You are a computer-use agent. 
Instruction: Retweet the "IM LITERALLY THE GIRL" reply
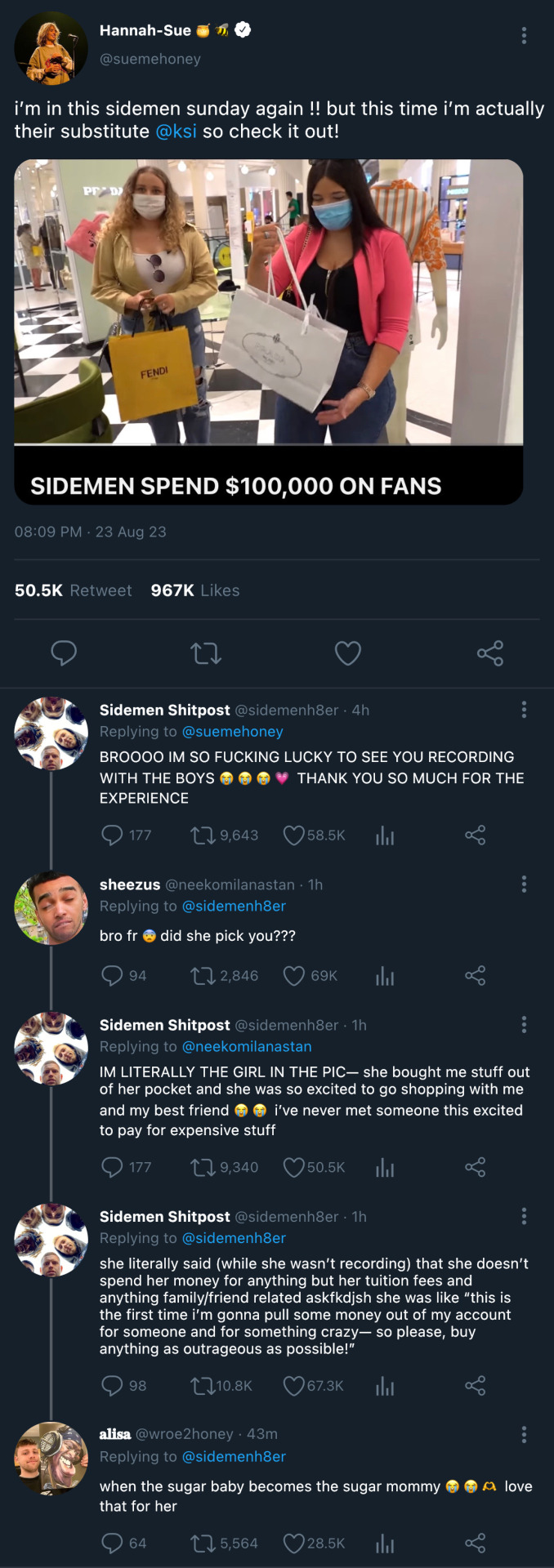[x=202, y=1167]
